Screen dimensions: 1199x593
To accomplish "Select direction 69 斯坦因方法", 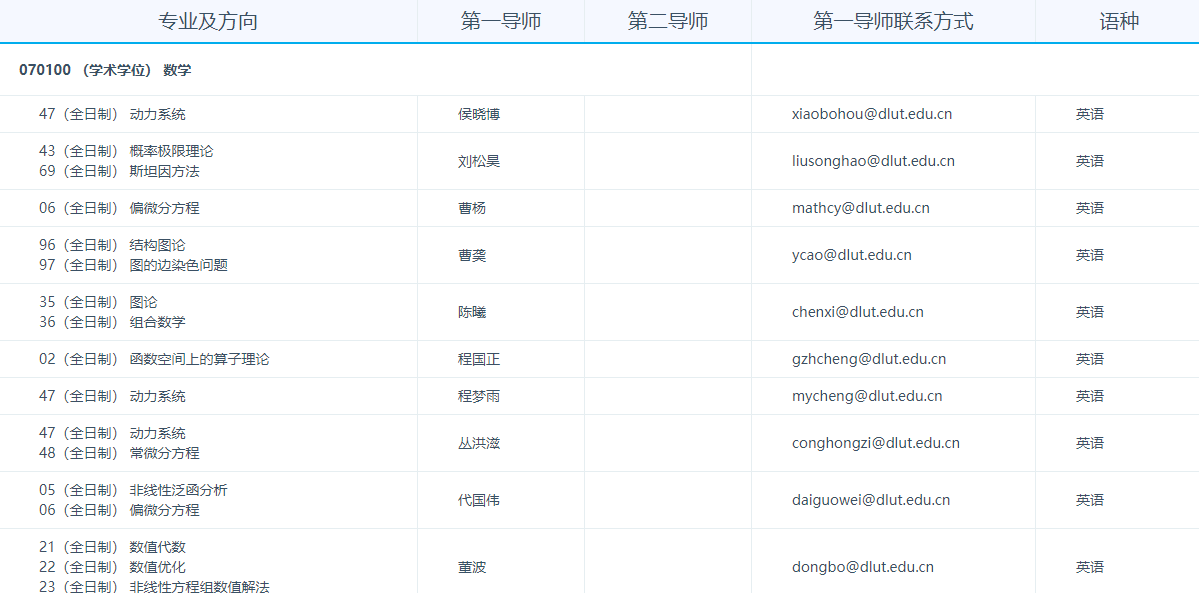I will (x=119, y=171).
